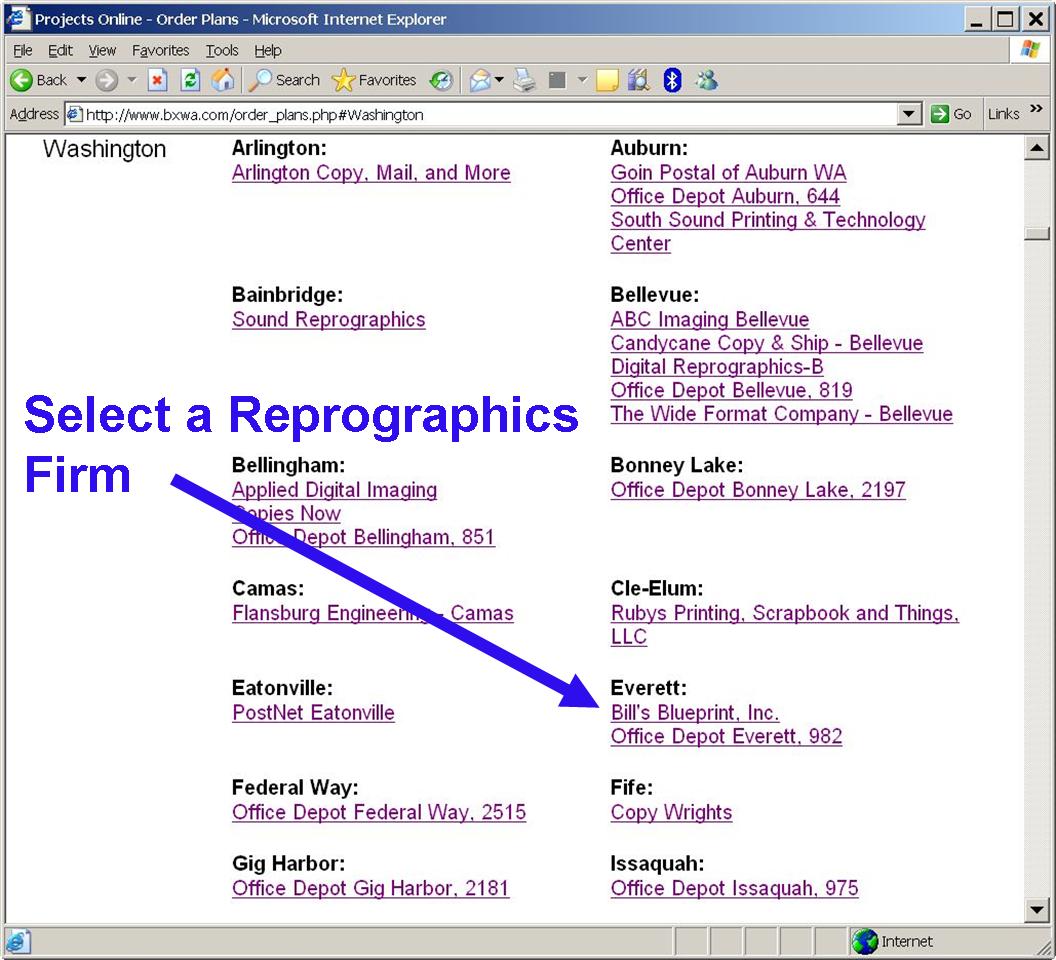
Task: Click the Forward navigation arrow
Action: pos(106,81)
